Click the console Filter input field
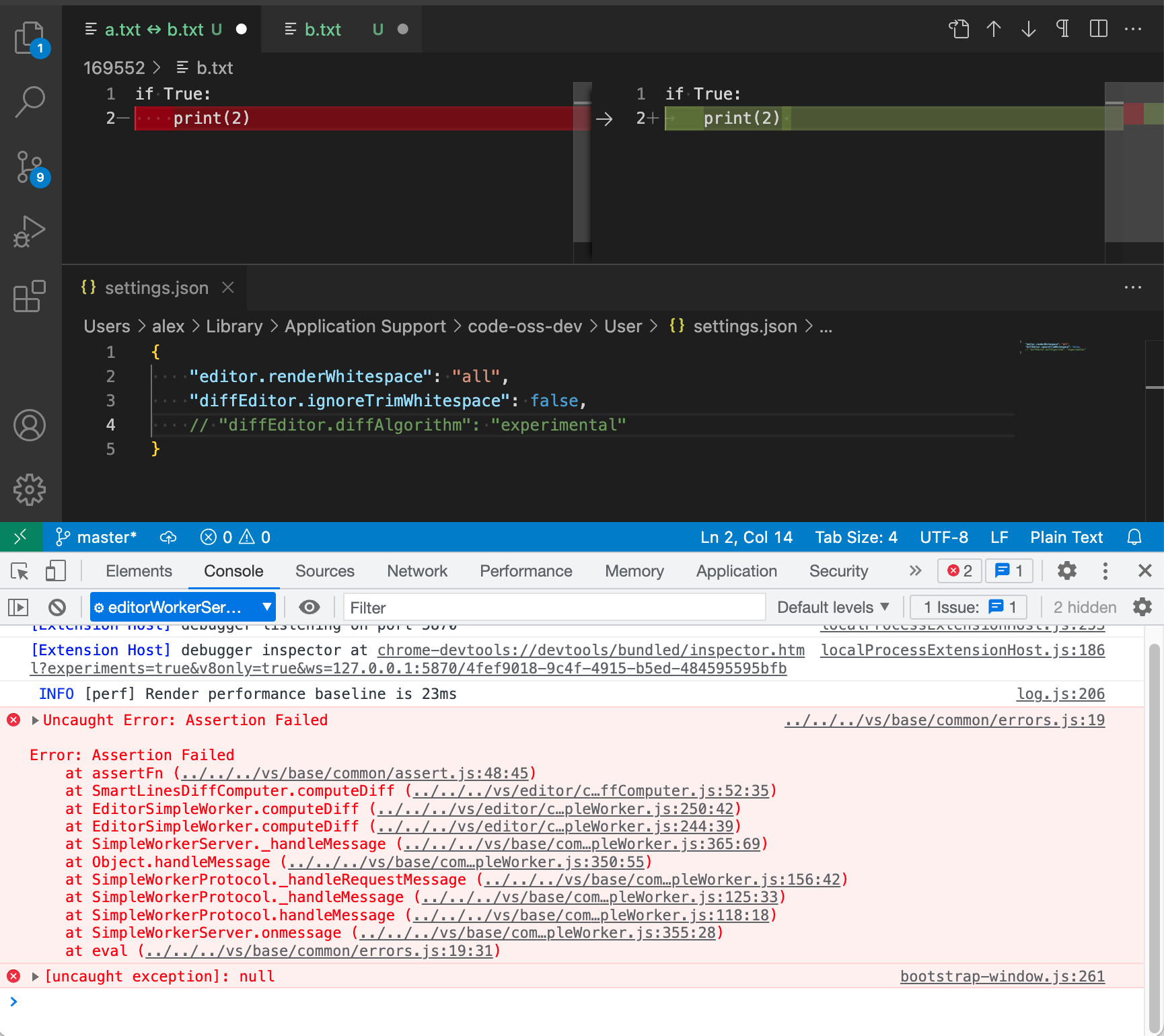1164x1036 pixels. 553,606
